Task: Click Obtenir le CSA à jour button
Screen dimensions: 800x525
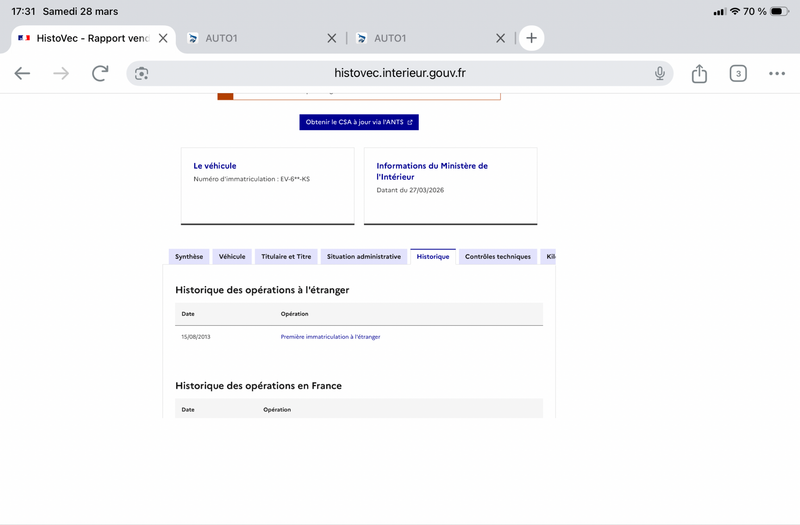Action: coord(359,122)
